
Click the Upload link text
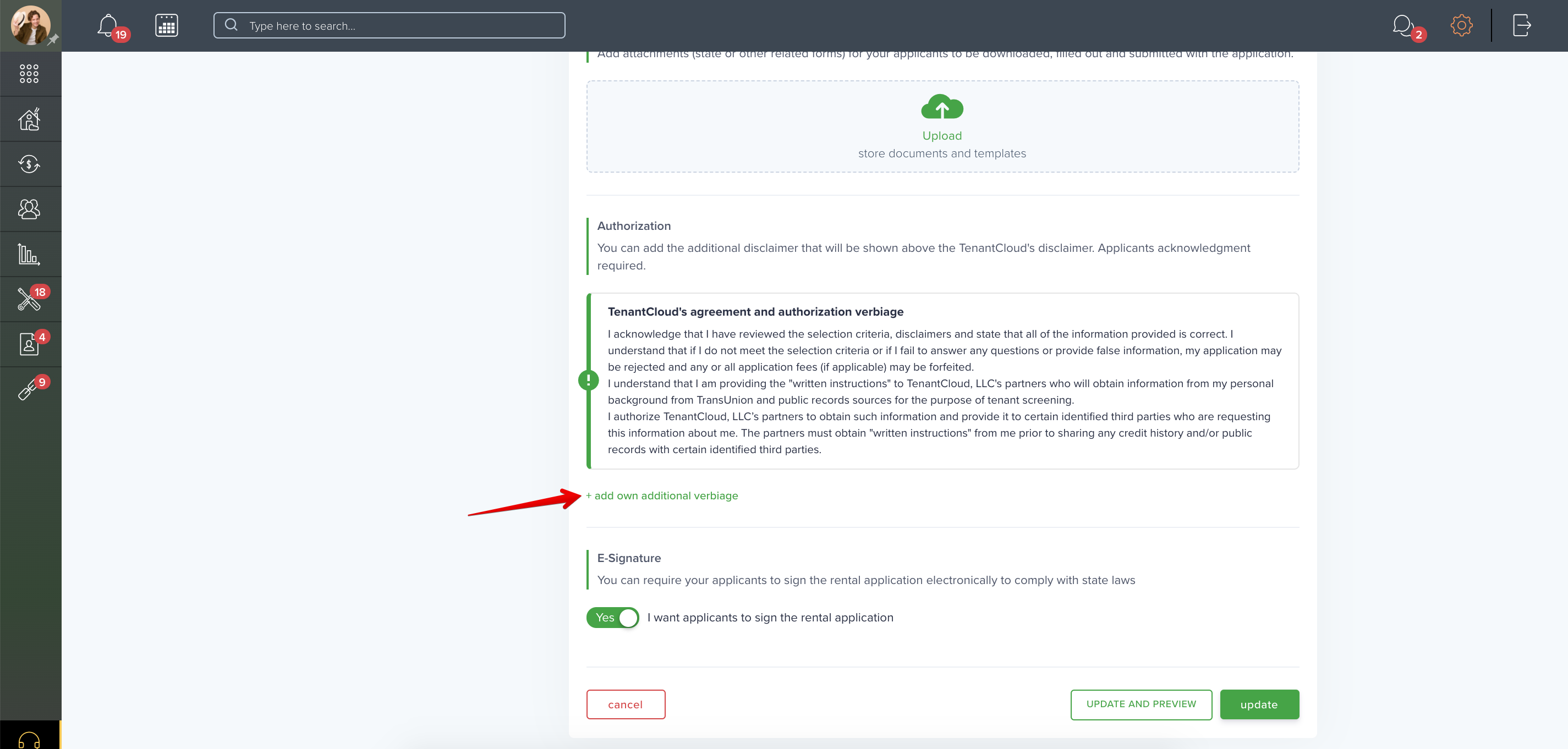click(942, 136)
